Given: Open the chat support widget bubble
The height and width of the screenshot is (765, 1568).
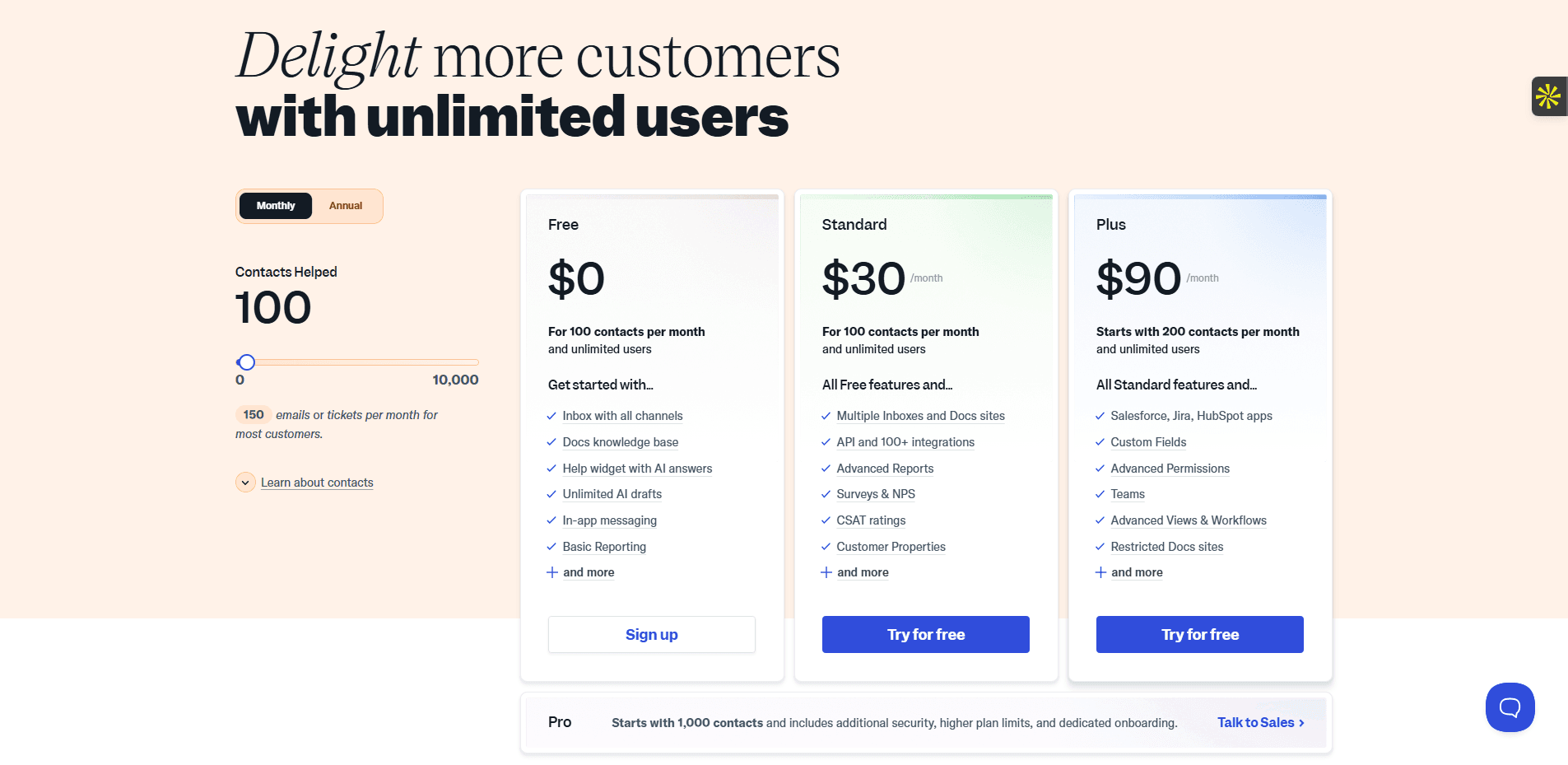Looking at the screenshot, I should [x=1510, y=707].
